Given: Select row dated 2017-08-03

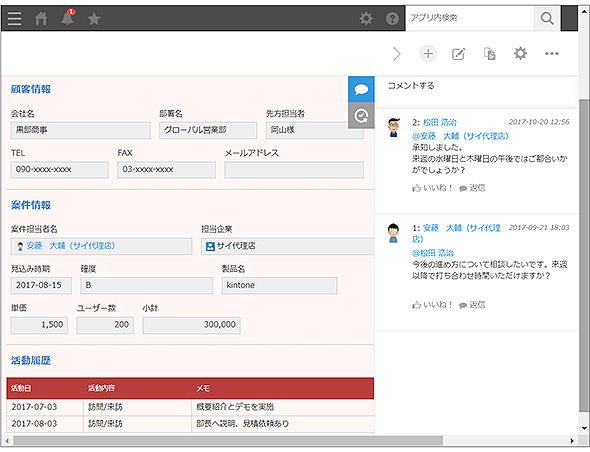Looking at the screenshot, I should point(190,424).
